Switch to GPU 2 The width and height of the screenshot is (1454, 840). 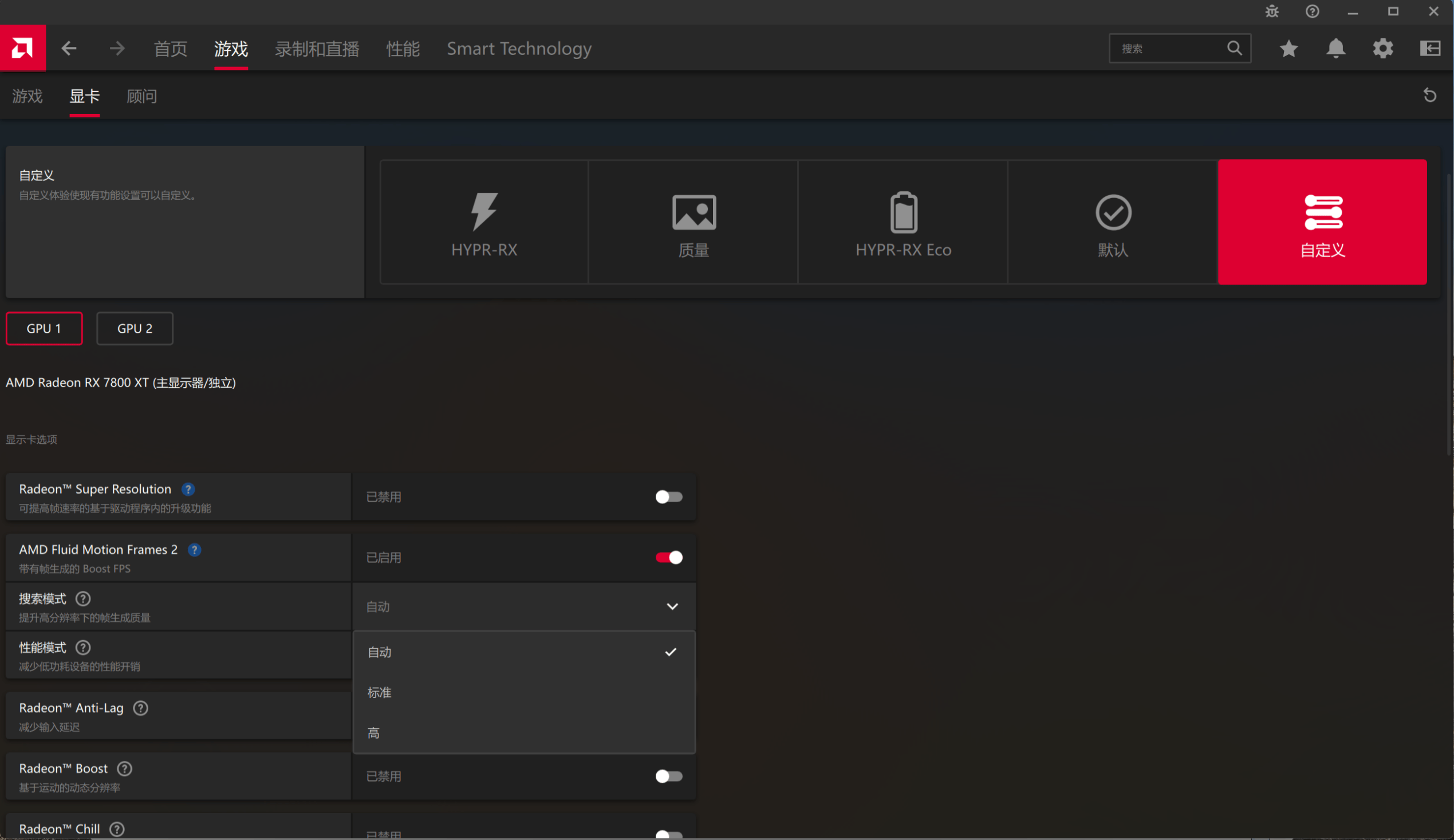pos(135,329)
